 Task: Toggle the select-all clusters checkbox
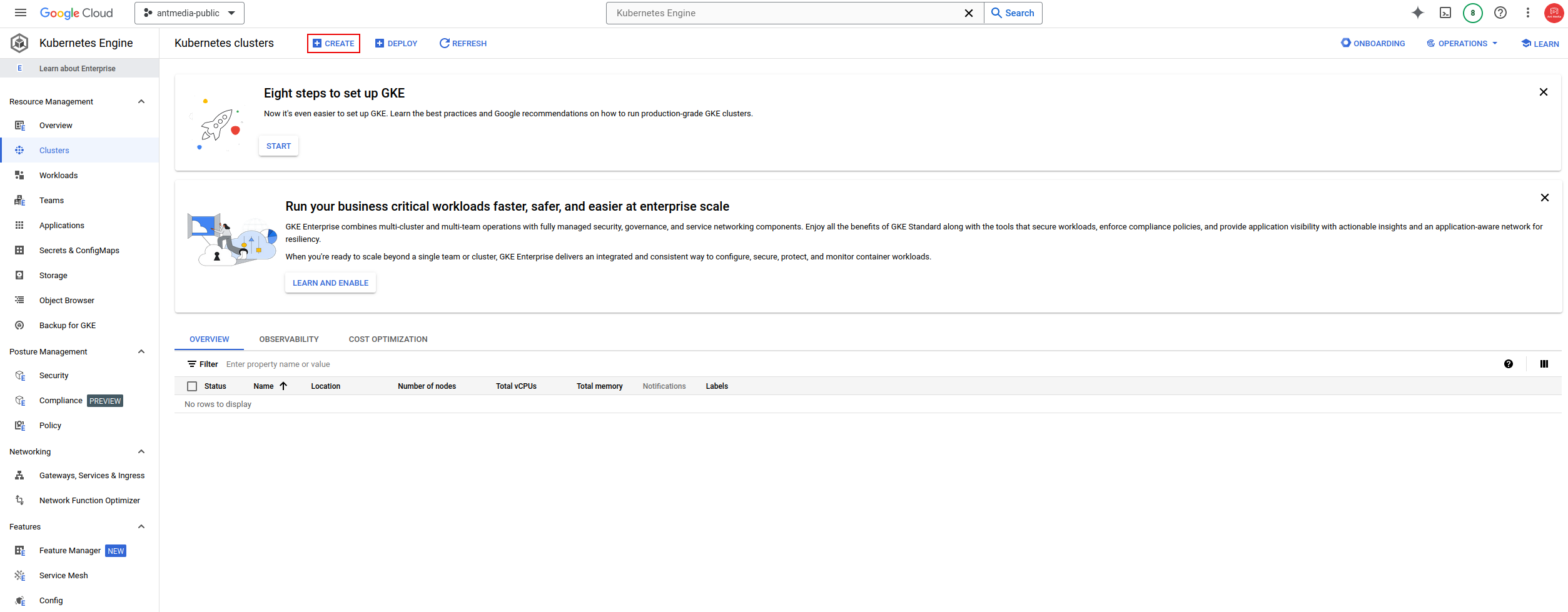point(192,386)
